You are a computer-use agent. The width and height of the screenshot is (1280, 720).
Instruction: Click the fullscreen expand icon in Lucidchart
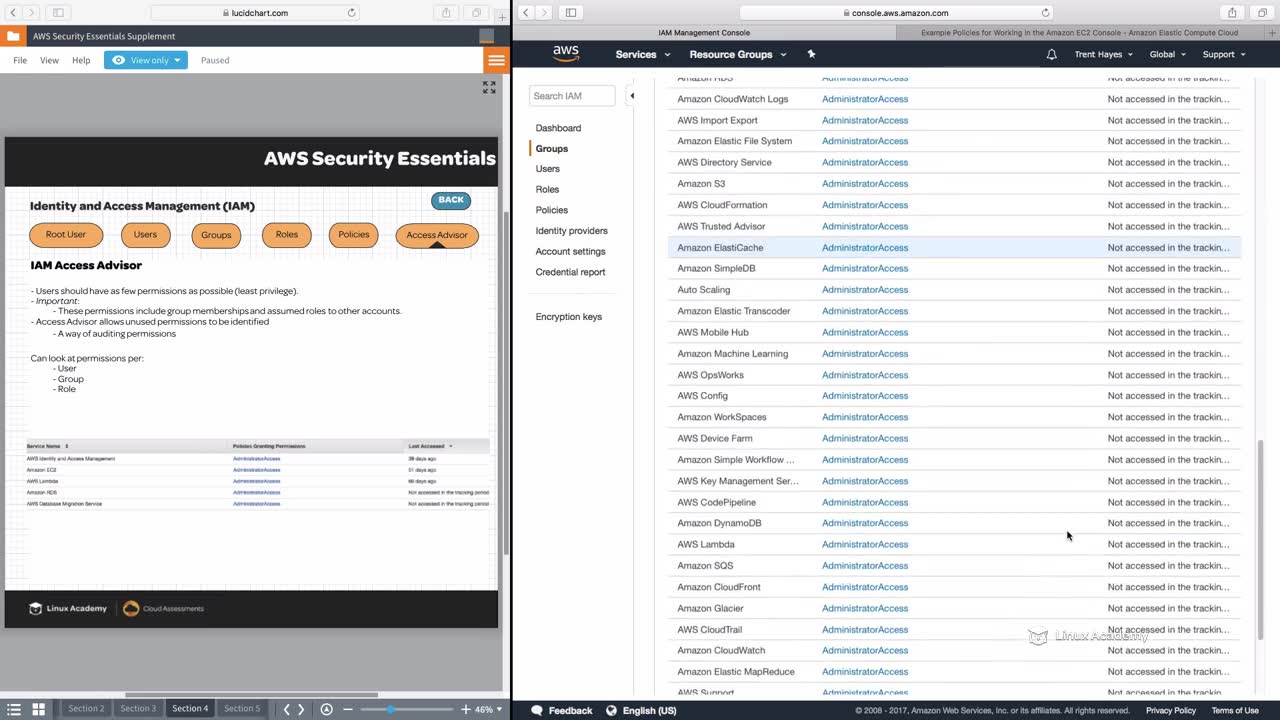[x=489, y=88]
